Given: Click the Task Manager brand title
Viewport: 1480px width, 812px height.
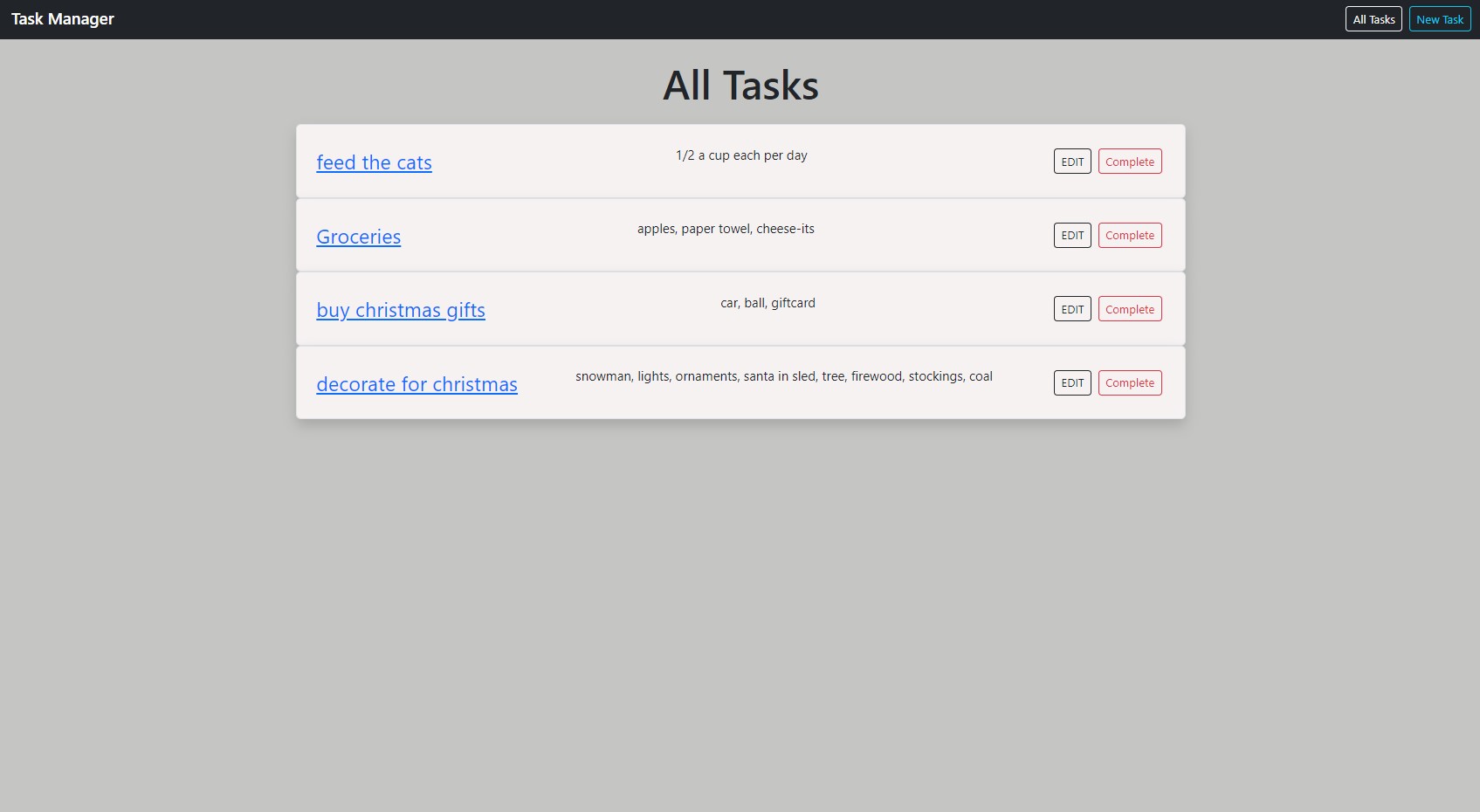Looking at the screenshot, I should [63, 19].
